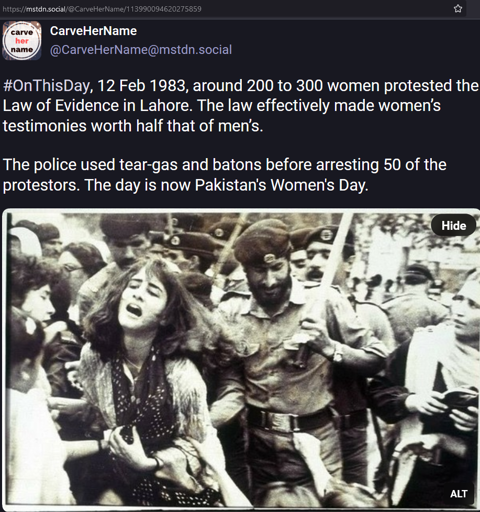The width and height of the screenshot is (480, 512).
Task: Hide the attached protest photo
Action: pyautogui.click(x=454, y=226)
